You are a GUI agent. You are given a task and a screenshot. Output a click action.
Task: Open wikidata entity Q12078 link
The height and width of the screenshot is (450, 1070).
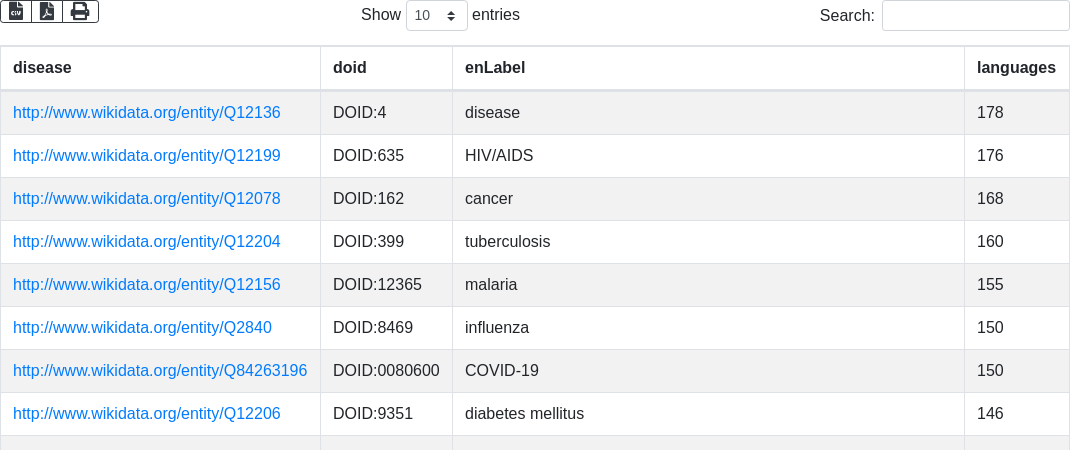pyautogui.click(x=147, y=199)
